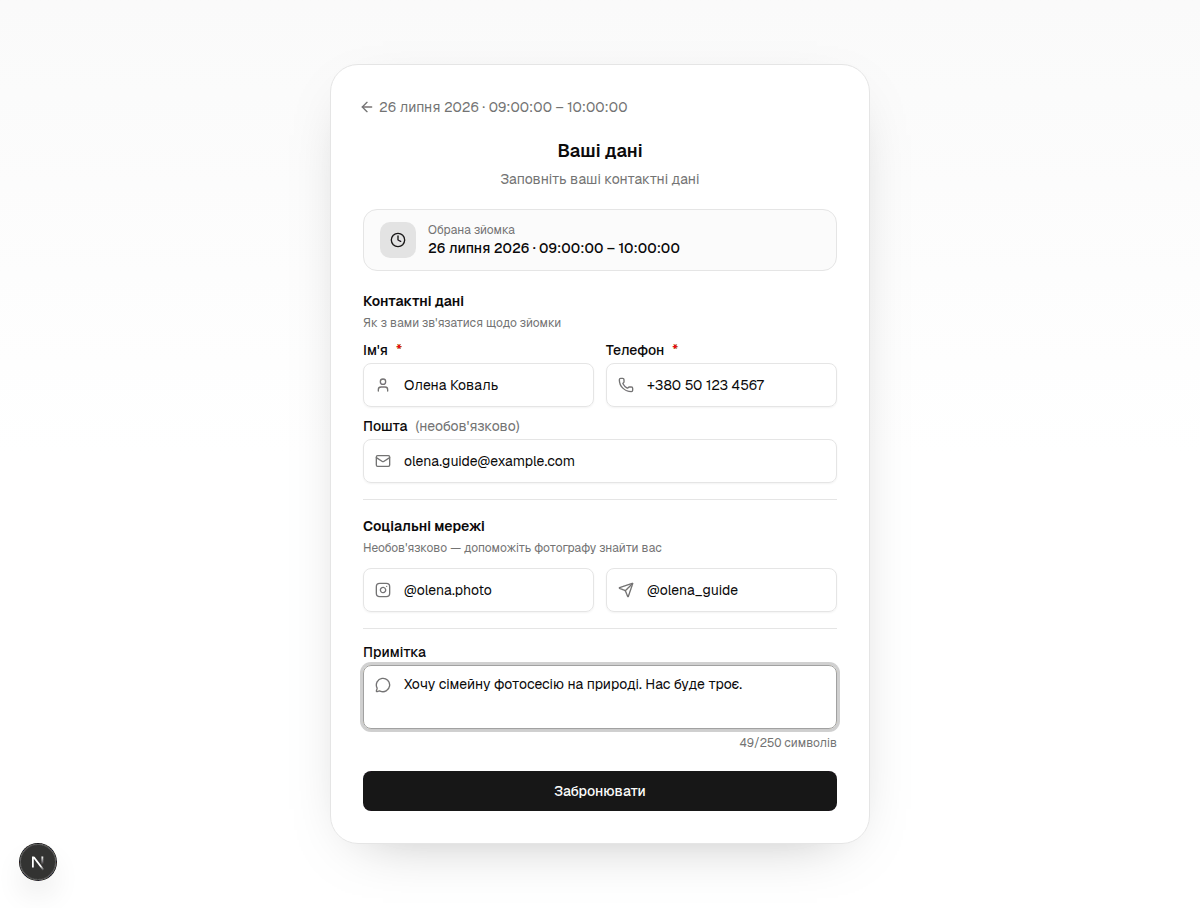The height and width of the screenshot is (908, 1200).
Task: Focus the phone field +380 50 123 4567
Action: [721, 385]
